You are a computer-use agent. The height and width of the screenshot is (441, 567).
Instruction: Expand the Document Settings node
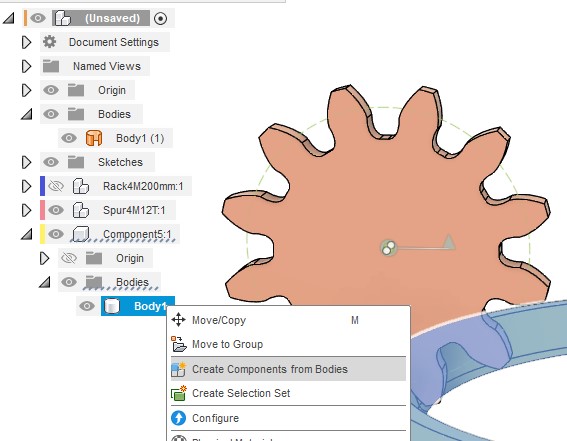pos(26,42)
